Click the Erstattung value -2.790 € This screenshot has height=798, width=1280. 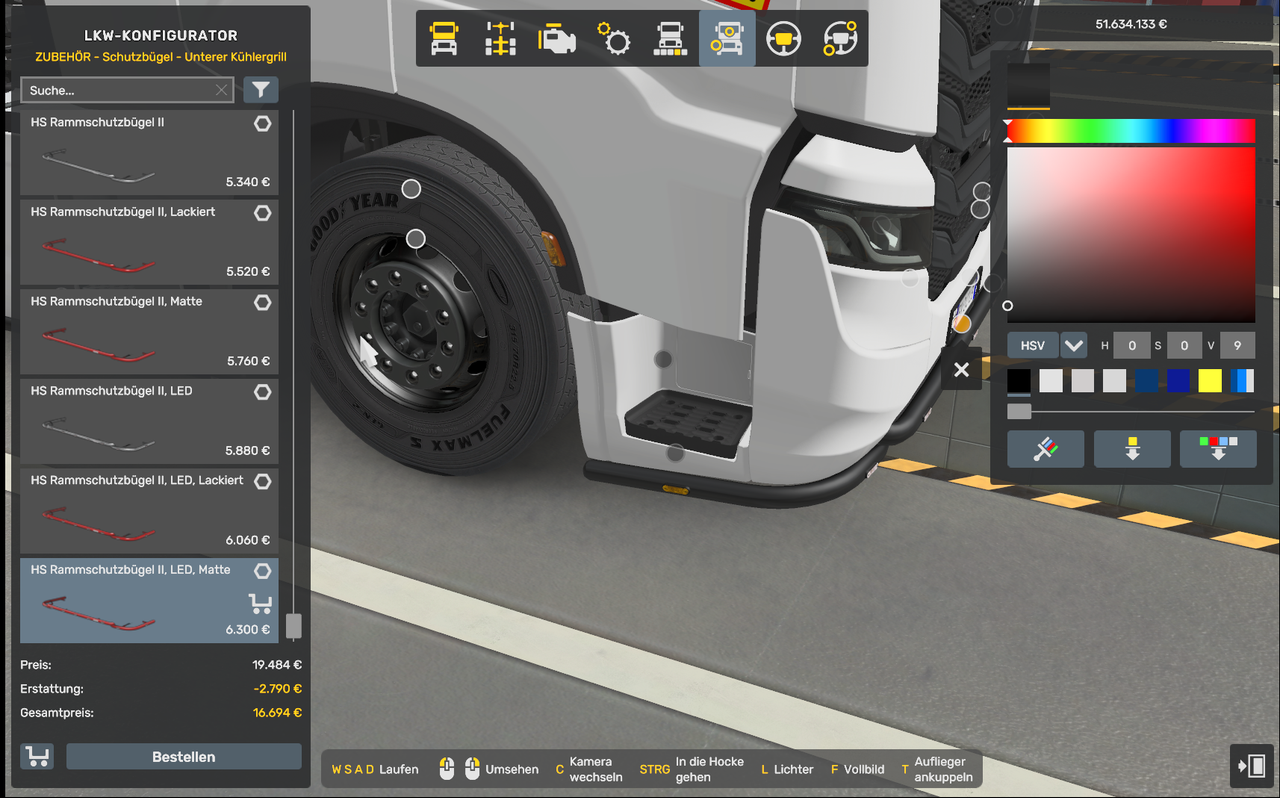tap(277, 689)
